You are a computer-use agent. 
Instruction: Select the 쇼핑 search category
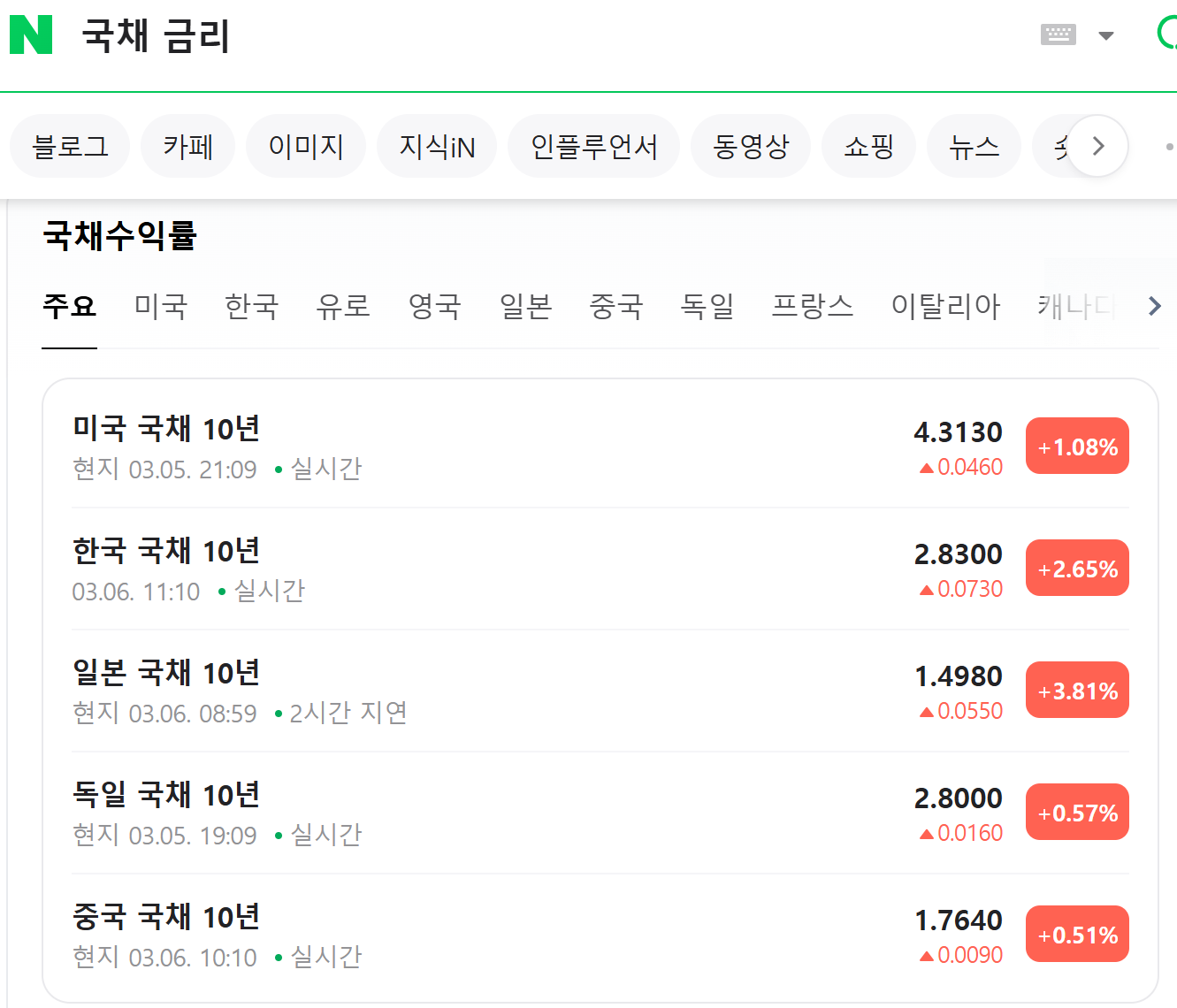click(869, 146)
